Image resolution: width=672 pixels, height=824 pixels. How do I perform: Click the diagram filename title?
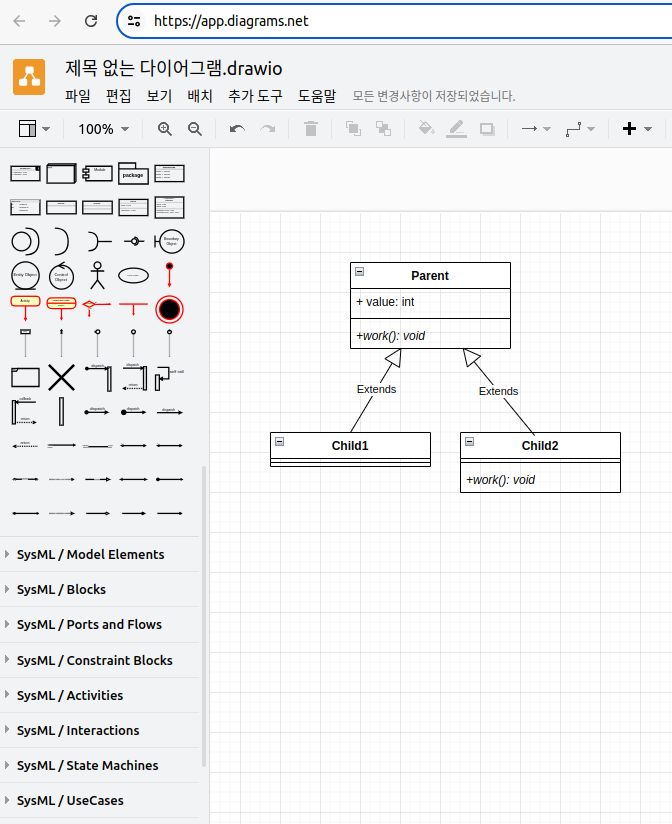(173, 68)
